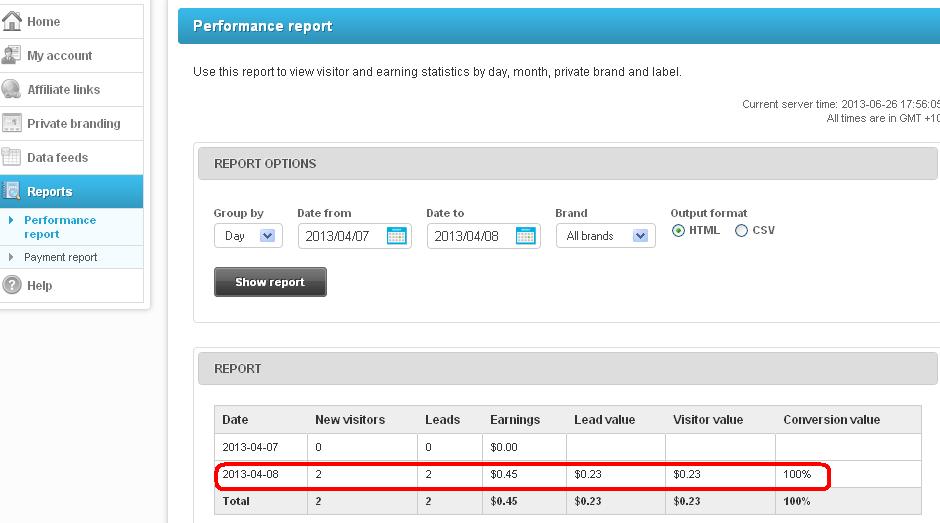Viewport: 940px width, 523px height.
Task: Click the Current server time text
Action: [840, 104]
